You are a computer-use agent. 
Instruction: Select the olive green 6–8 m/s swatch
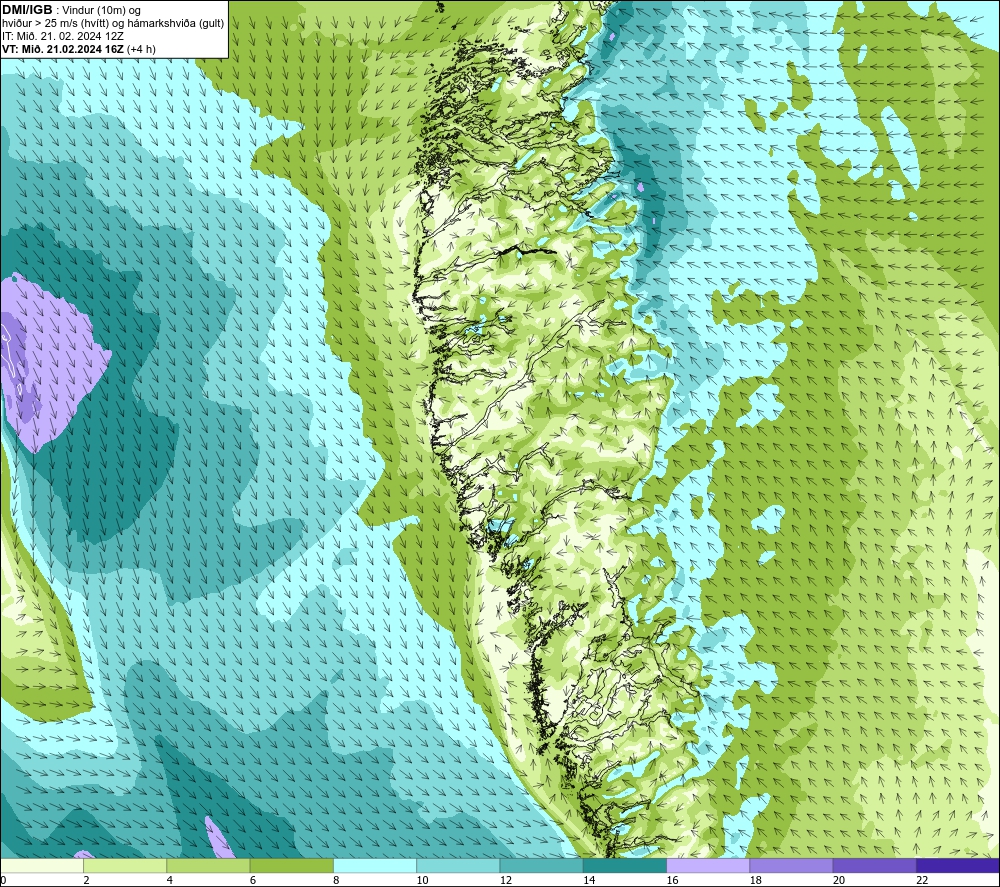point(291,865)
